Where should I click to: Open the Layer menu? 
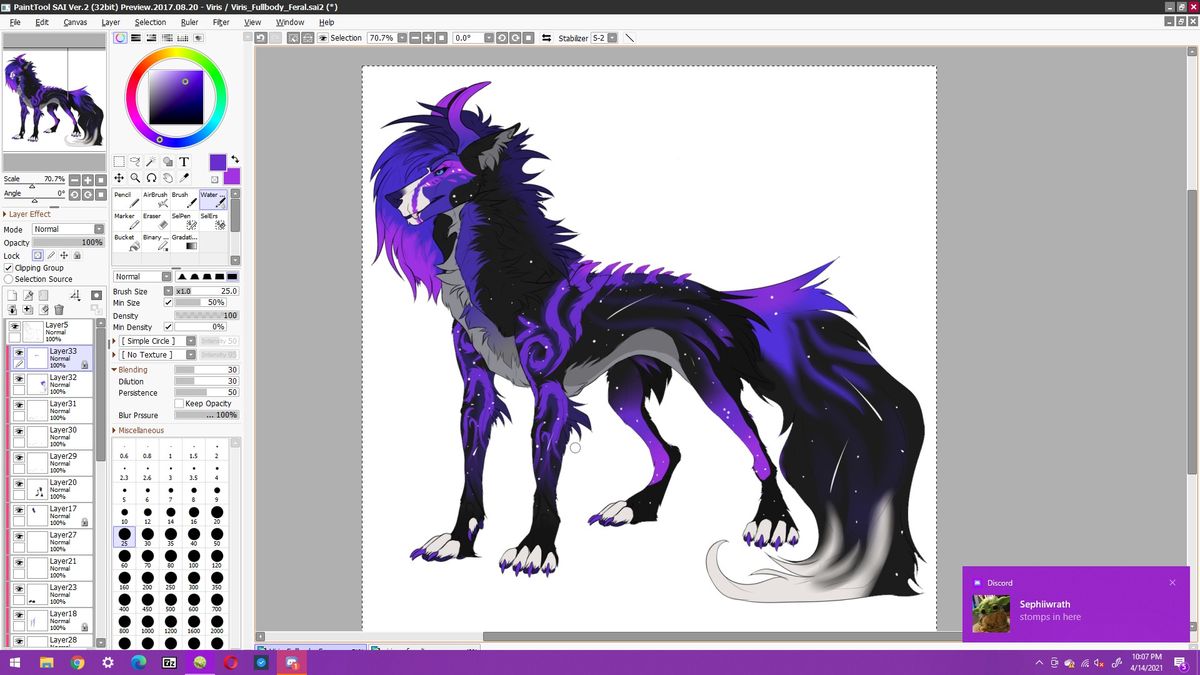[111, 22]
